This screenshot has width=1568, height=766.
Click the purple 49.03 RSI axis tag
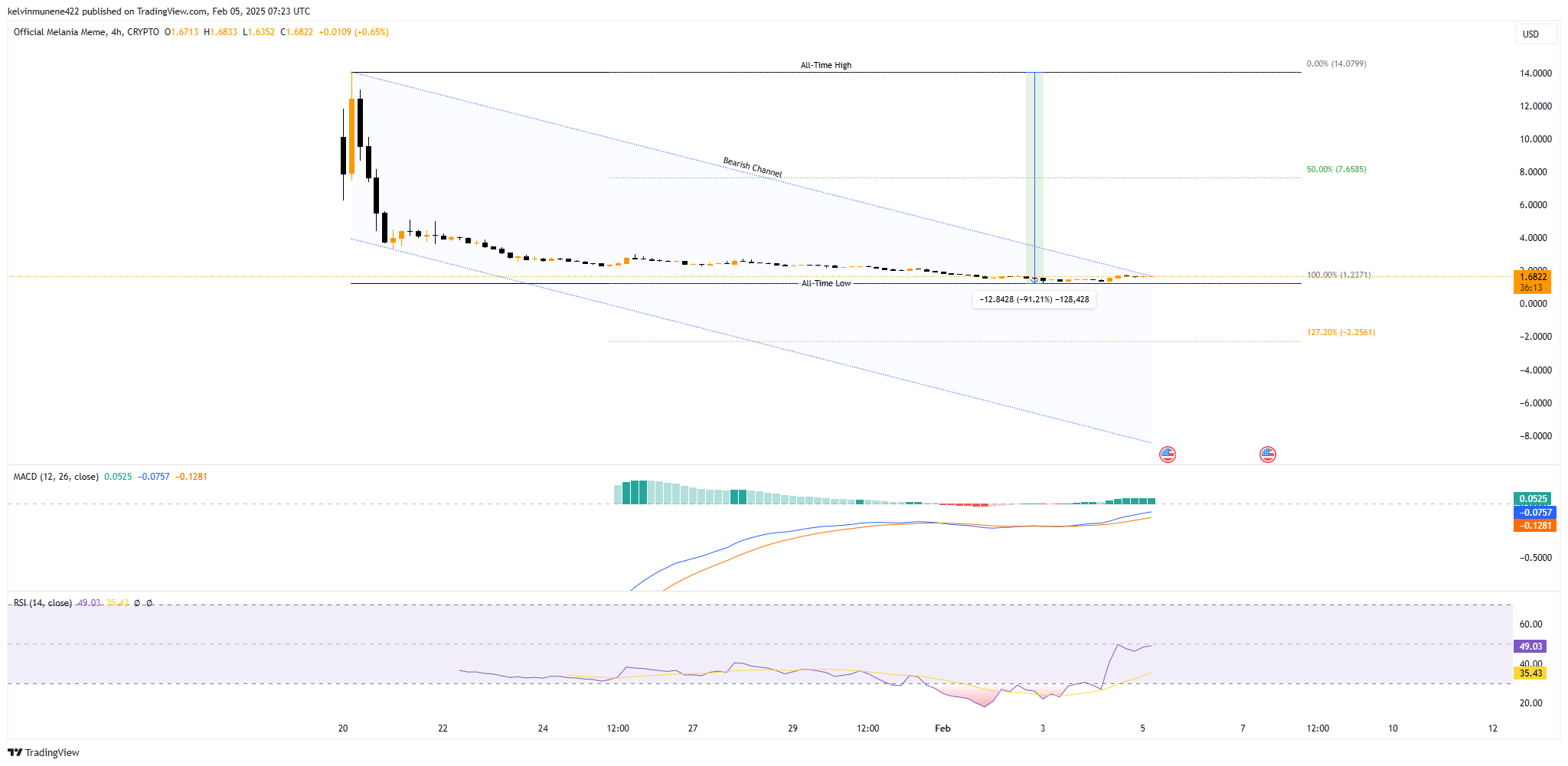(1530, 647)
